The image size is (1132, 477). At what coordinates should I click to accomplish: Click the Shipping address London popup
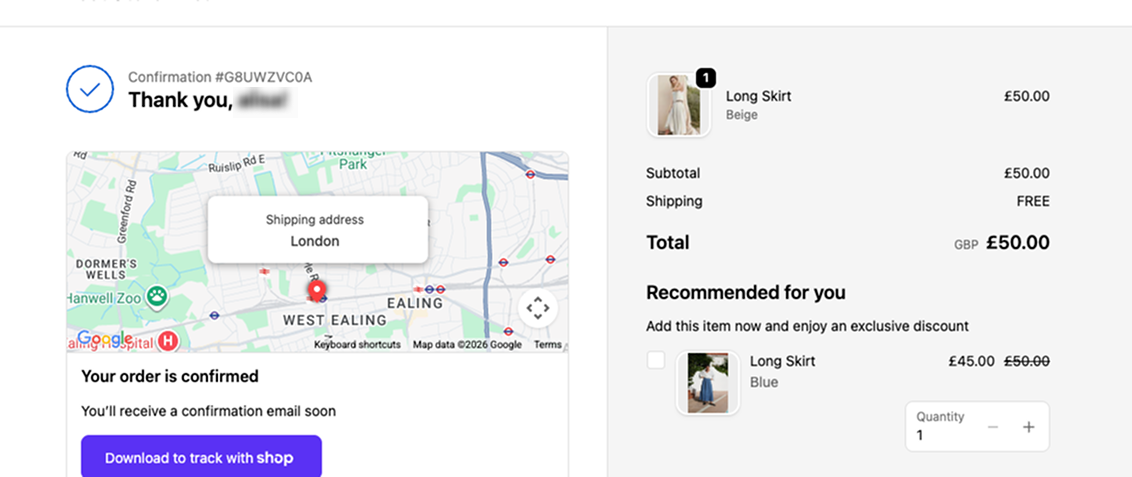[x=318, y=230]
